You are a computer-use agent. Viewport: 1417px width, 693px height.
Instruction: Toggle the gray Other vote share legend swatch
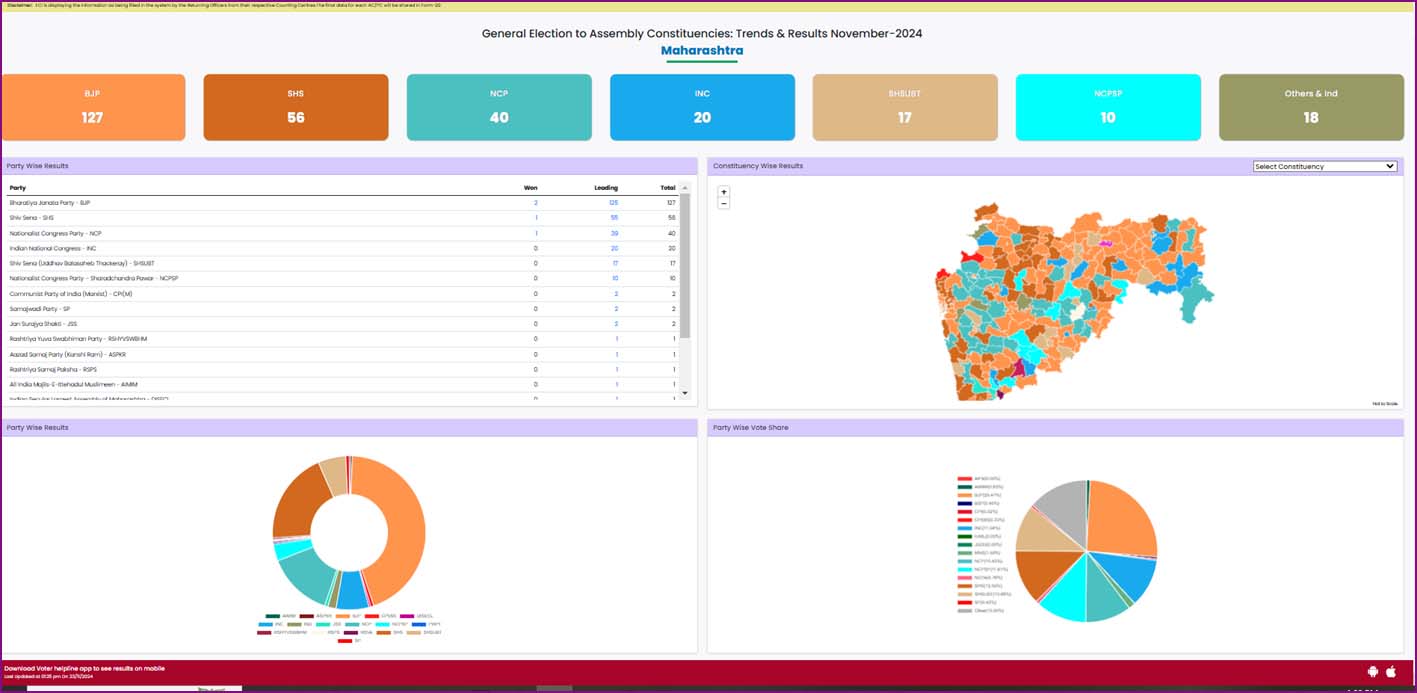click(x=965, y=611)
